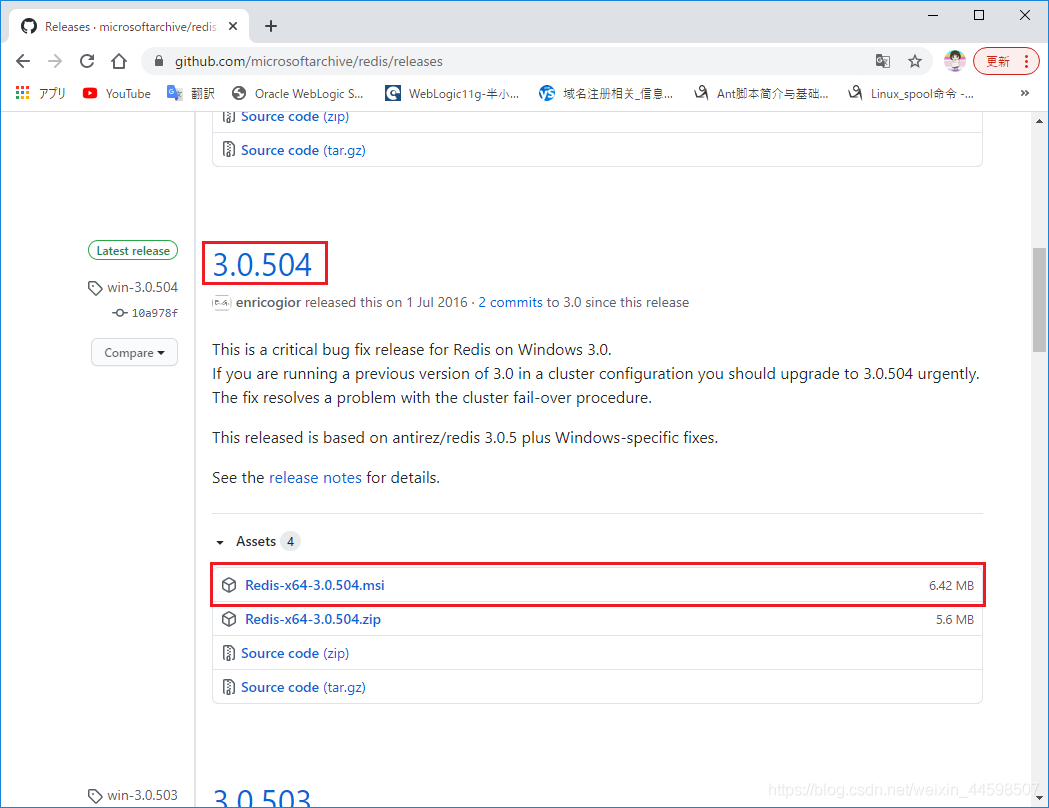
Task: Reload the releases page
Action: point(87,62)
